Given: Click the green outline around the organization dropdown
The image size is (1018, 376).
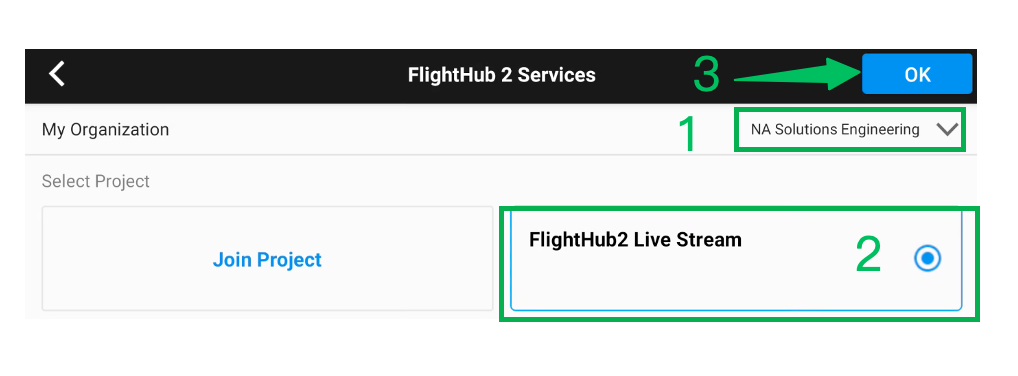Looking at the screenshot, I should point(850,110).
